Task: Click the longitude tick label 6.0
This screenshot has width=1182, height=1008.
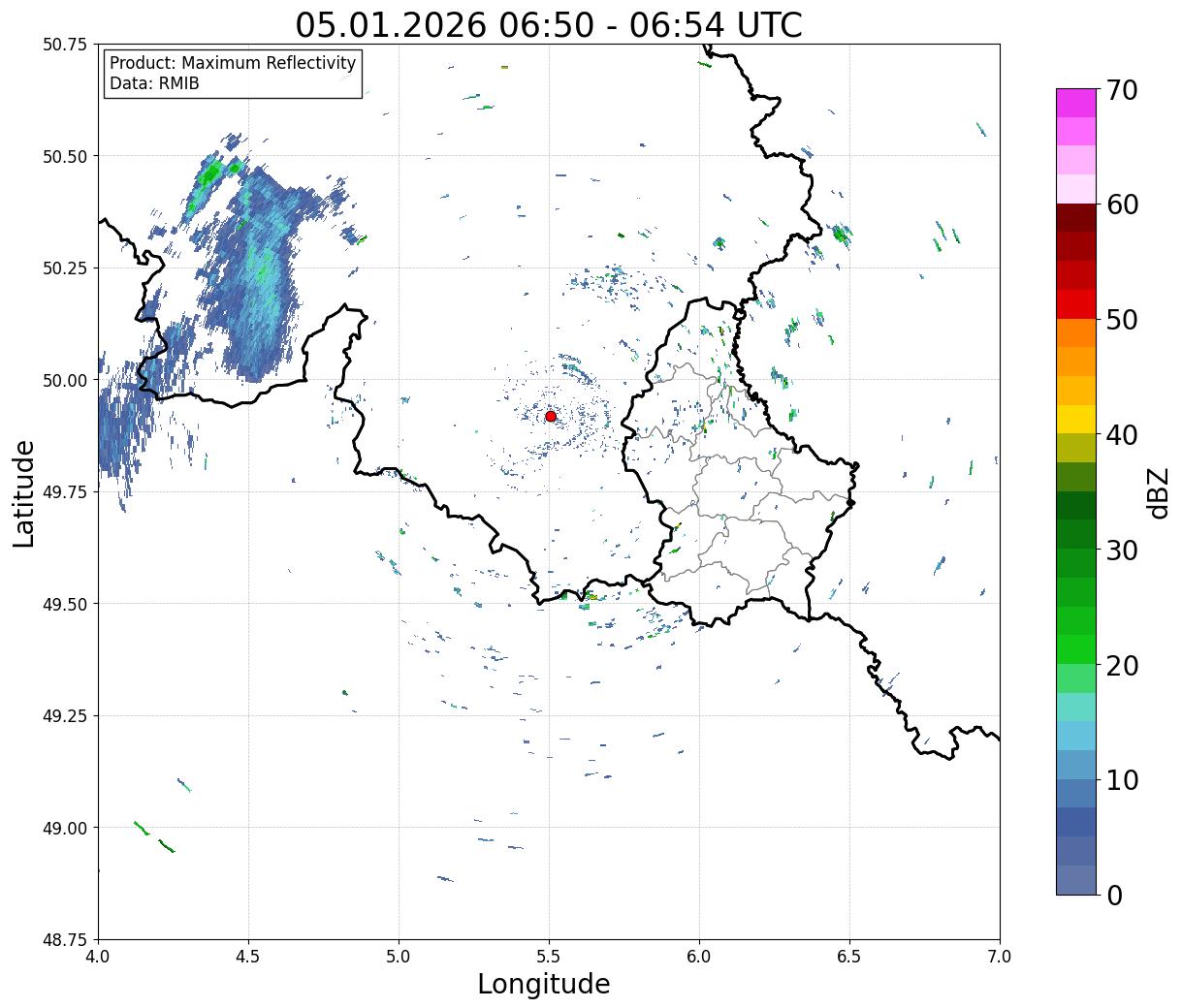Action: click(699, 957)
